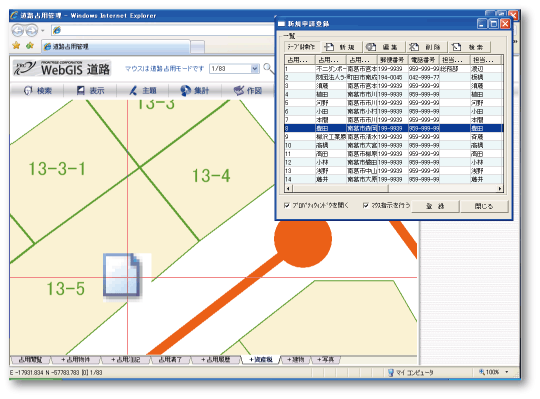Click the add-to-favorites star with green arrow
The width and height of the screenshot is (540, 399).
tap(30, 45)
